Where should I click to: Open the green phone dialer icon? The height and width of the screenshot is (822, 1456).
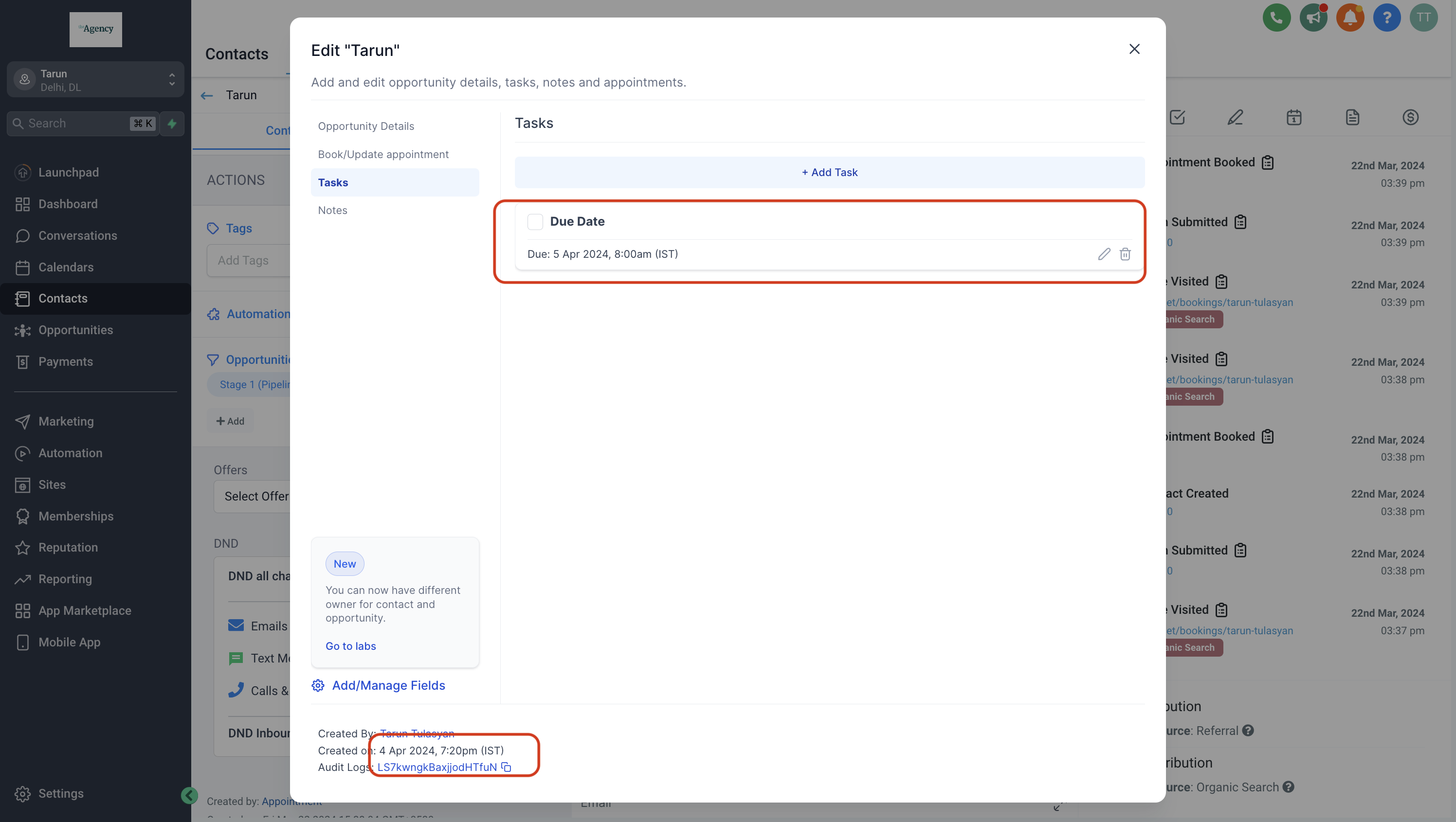[x=1276, y=18]
